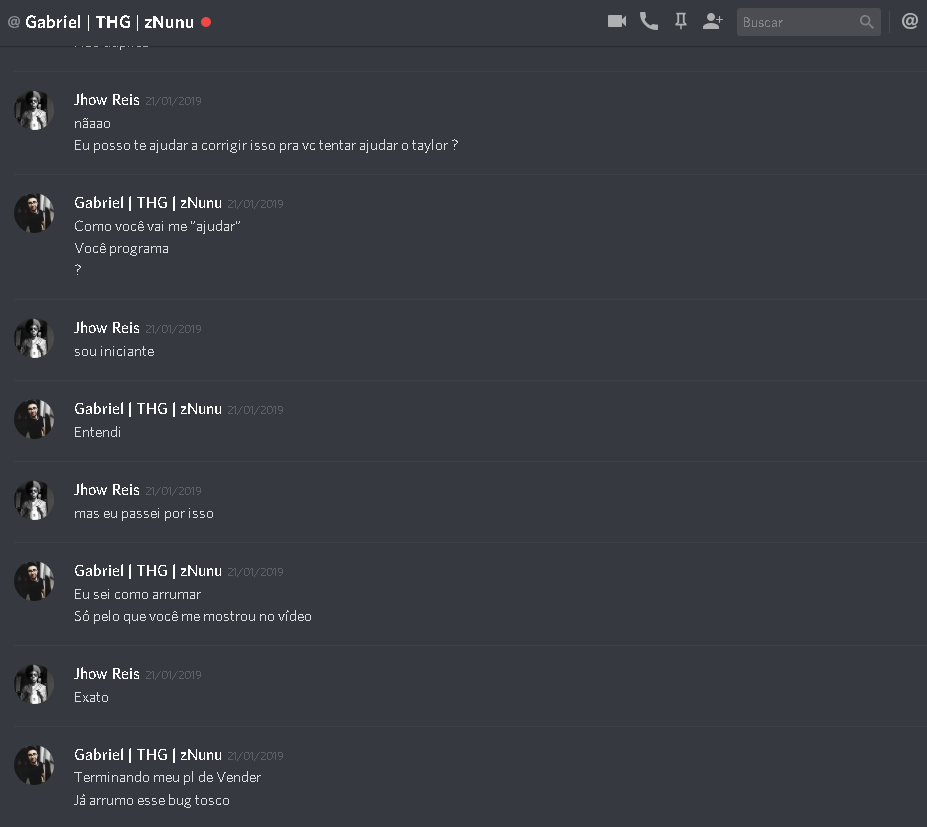This screenshot has height=827, width=927.
Task: Open Gabriel's avatar beside "Terminando meu pl" message
Action: tap(34, 765)
